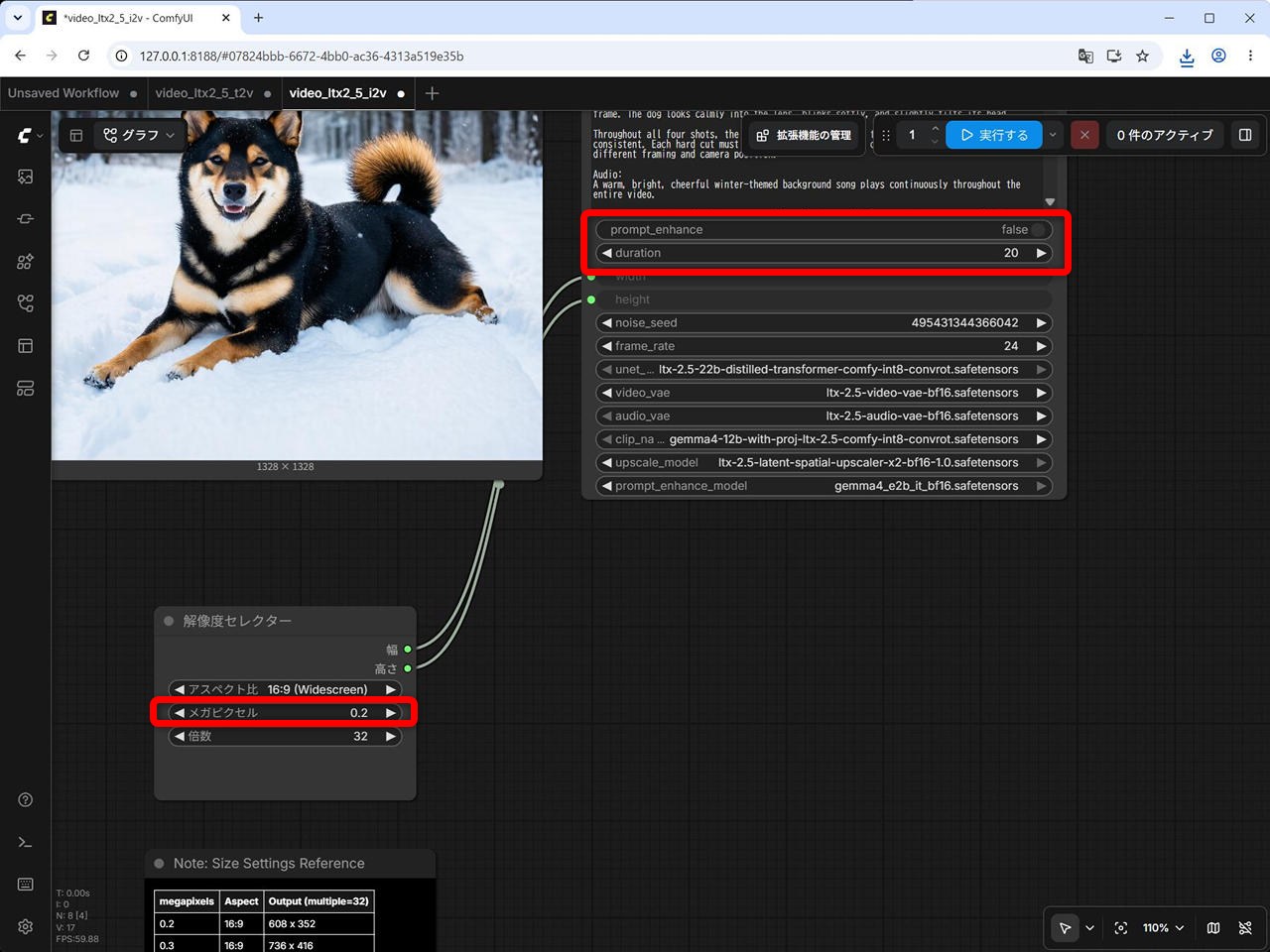Toggle the 解像度セレクター node collapse dot

click(x=169, y=621)
